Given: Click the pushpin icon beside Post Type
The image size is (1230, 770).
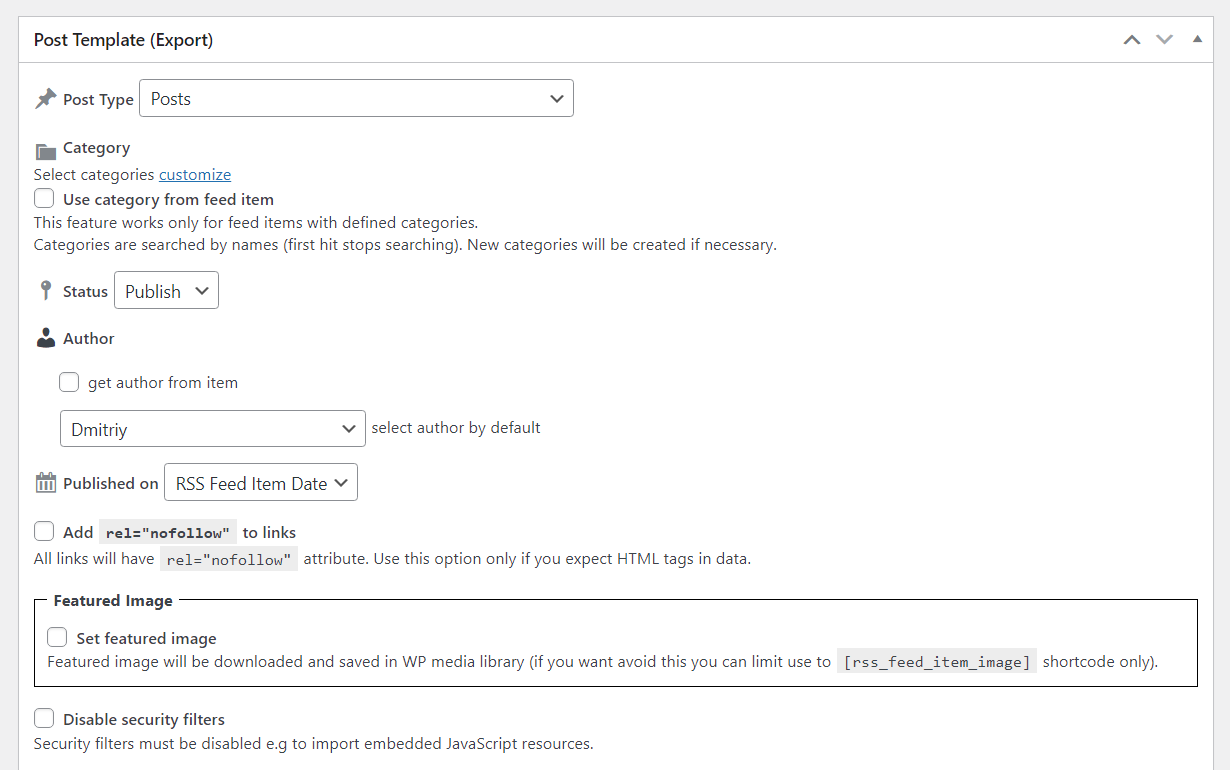Looking at the screenshot, I should (46, 99).
